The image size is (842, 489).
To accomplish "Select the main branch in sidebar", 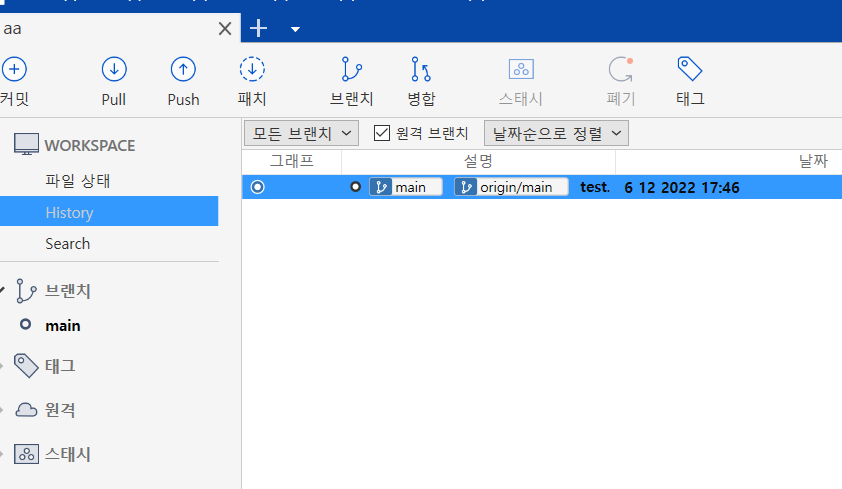I will (63, 326).
